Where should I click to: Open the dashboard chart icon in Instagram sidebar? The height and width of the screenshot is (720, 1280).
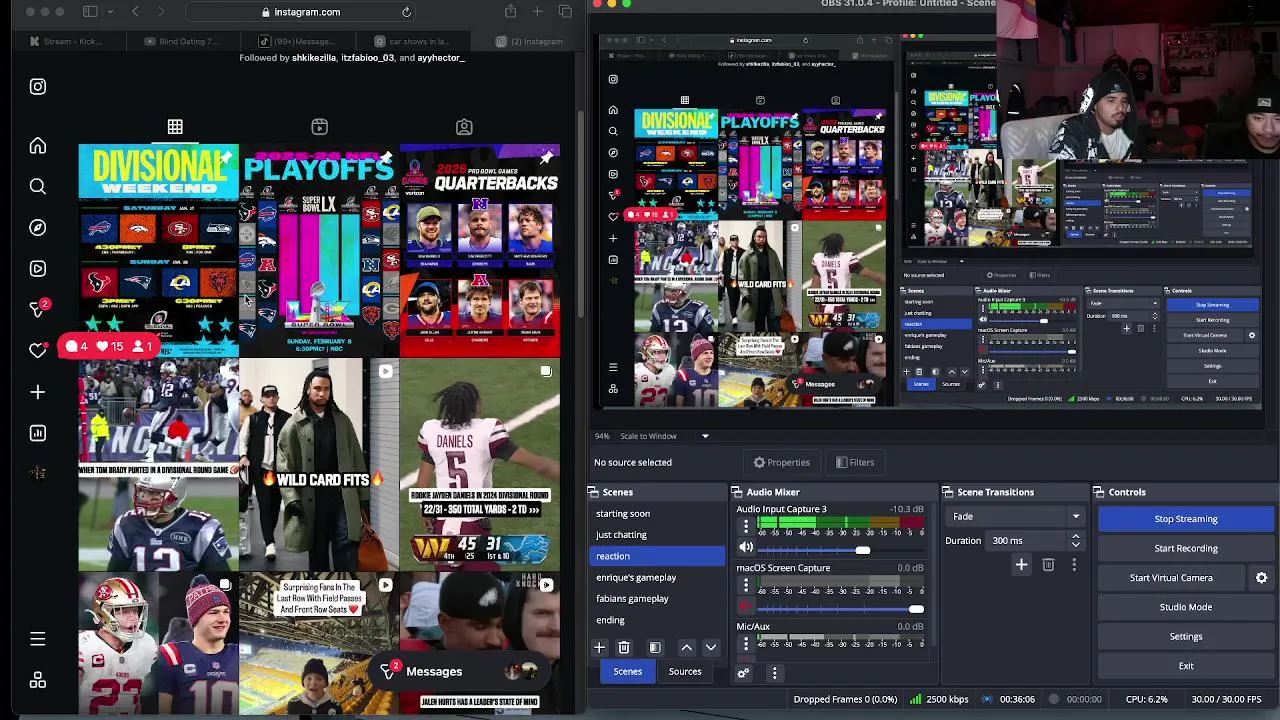click(37, 433)
